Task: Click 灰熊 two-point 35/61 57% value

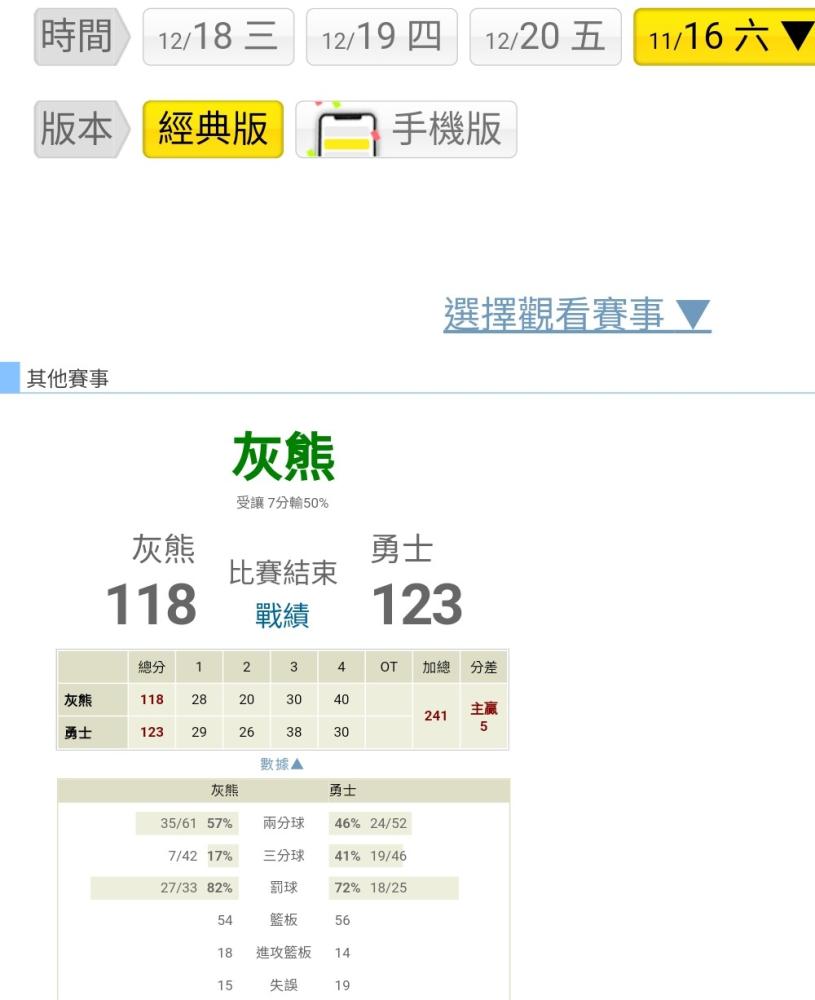Action: tap(196, 823)
